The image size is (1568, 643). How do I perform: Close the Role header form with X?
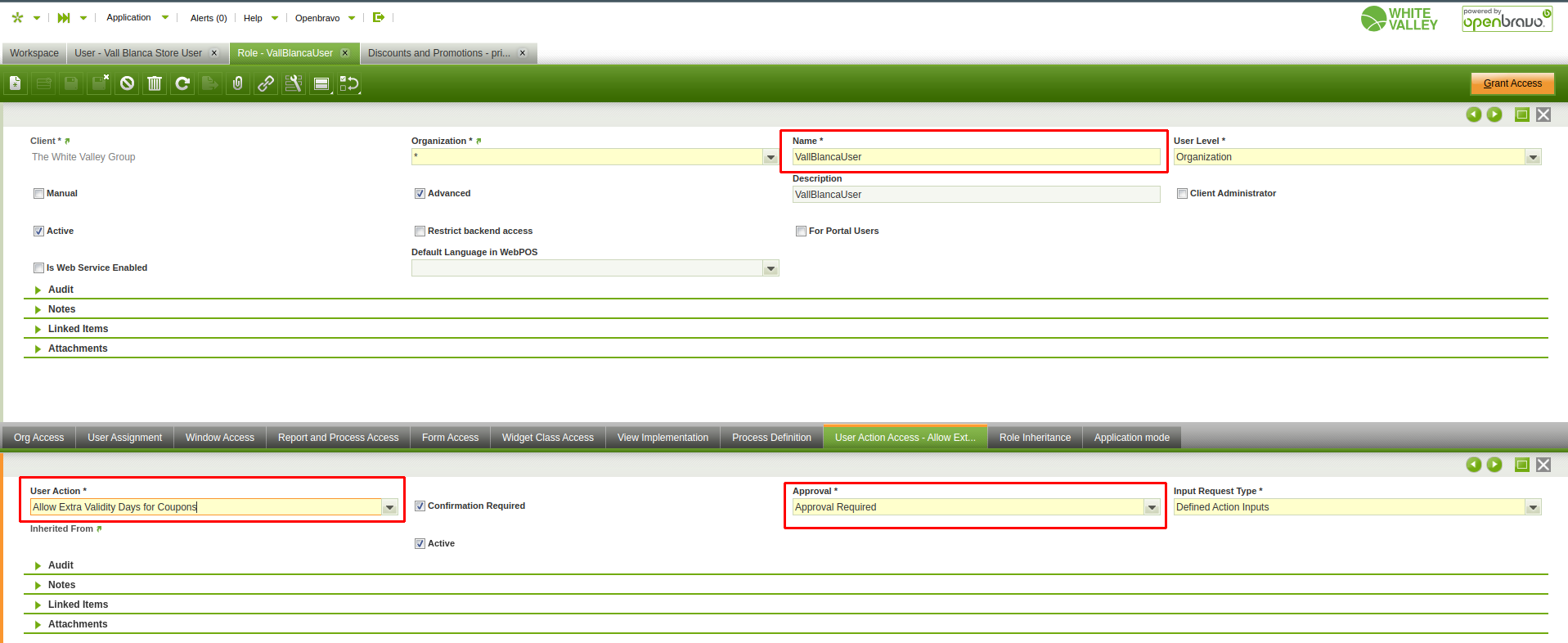pos(1543,115)
